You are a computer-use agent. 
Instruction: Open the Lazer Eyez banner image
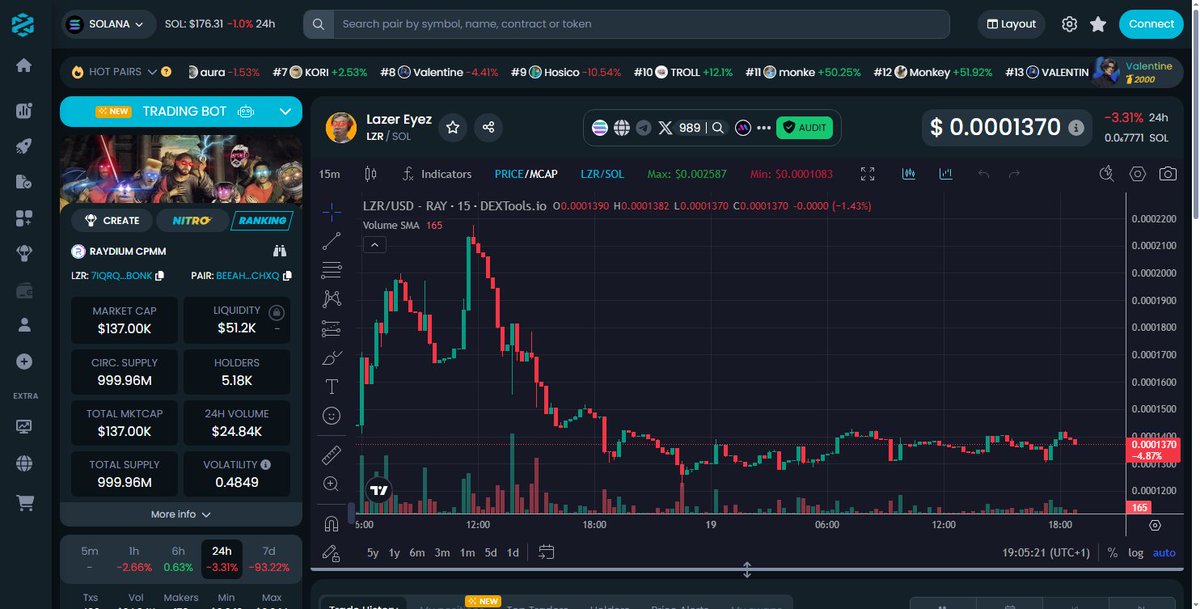tap(181, 169)
